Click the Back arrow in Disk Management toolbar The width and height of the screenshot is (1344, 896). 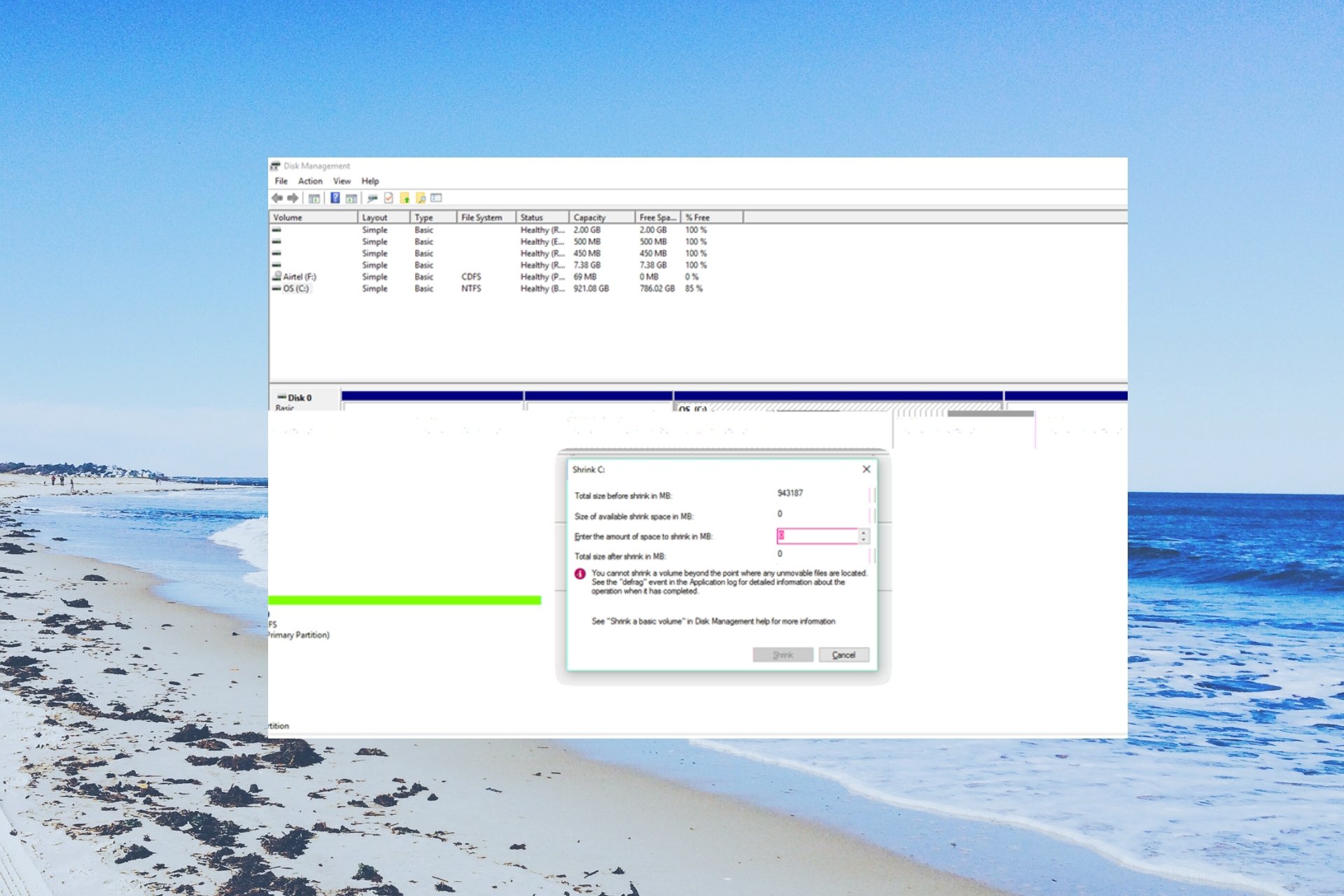pos(277,198)
